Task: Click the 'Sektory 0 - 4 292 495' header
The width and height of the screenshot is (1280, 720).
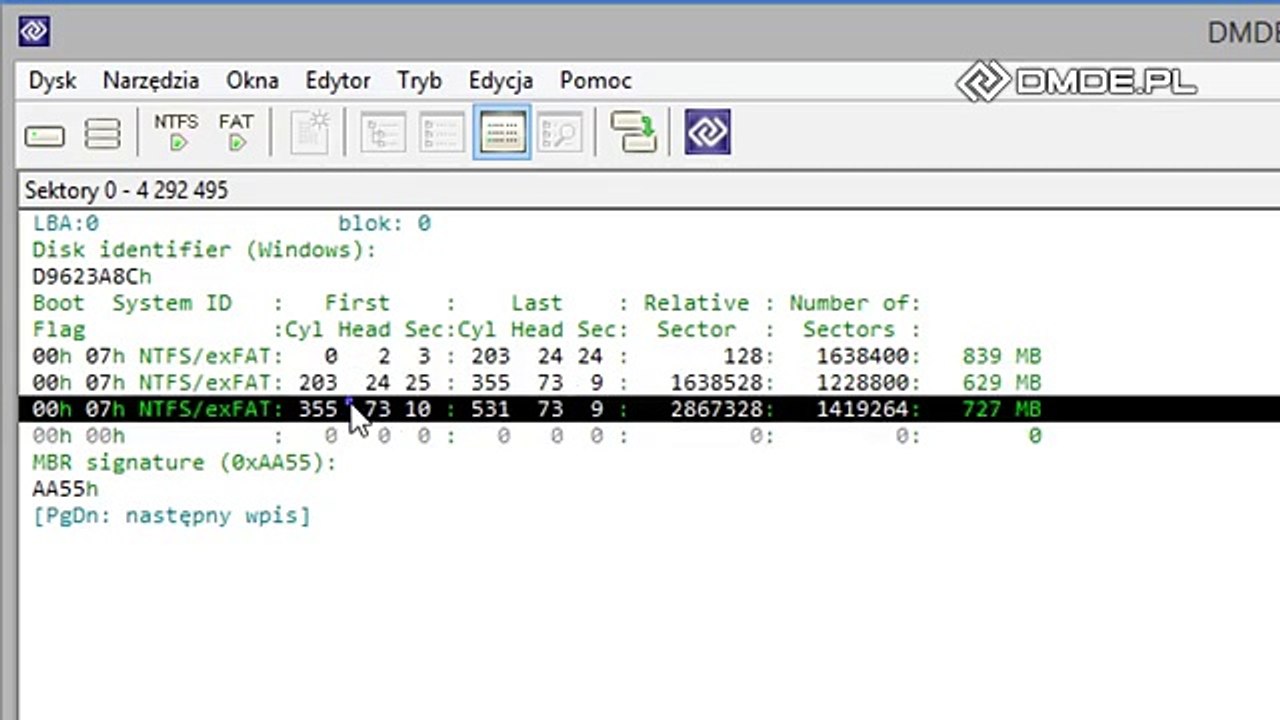Action: (x=126, y=190)
